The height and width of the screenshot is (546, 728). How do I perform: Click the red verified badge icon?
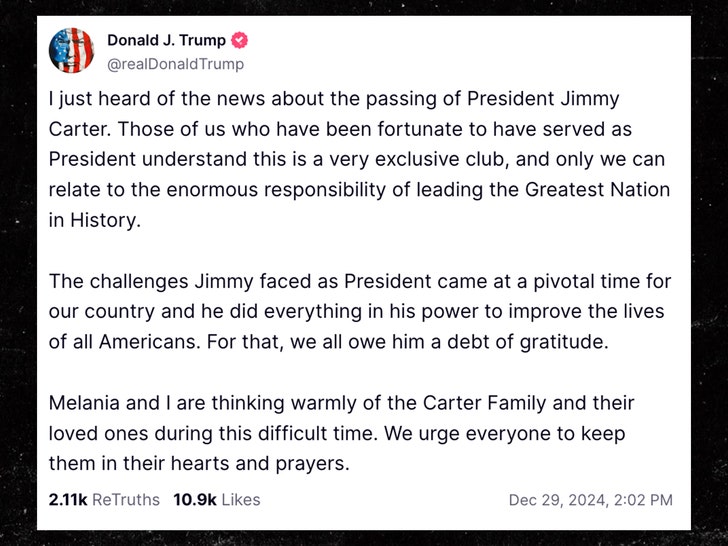click(x=241, y=41)
